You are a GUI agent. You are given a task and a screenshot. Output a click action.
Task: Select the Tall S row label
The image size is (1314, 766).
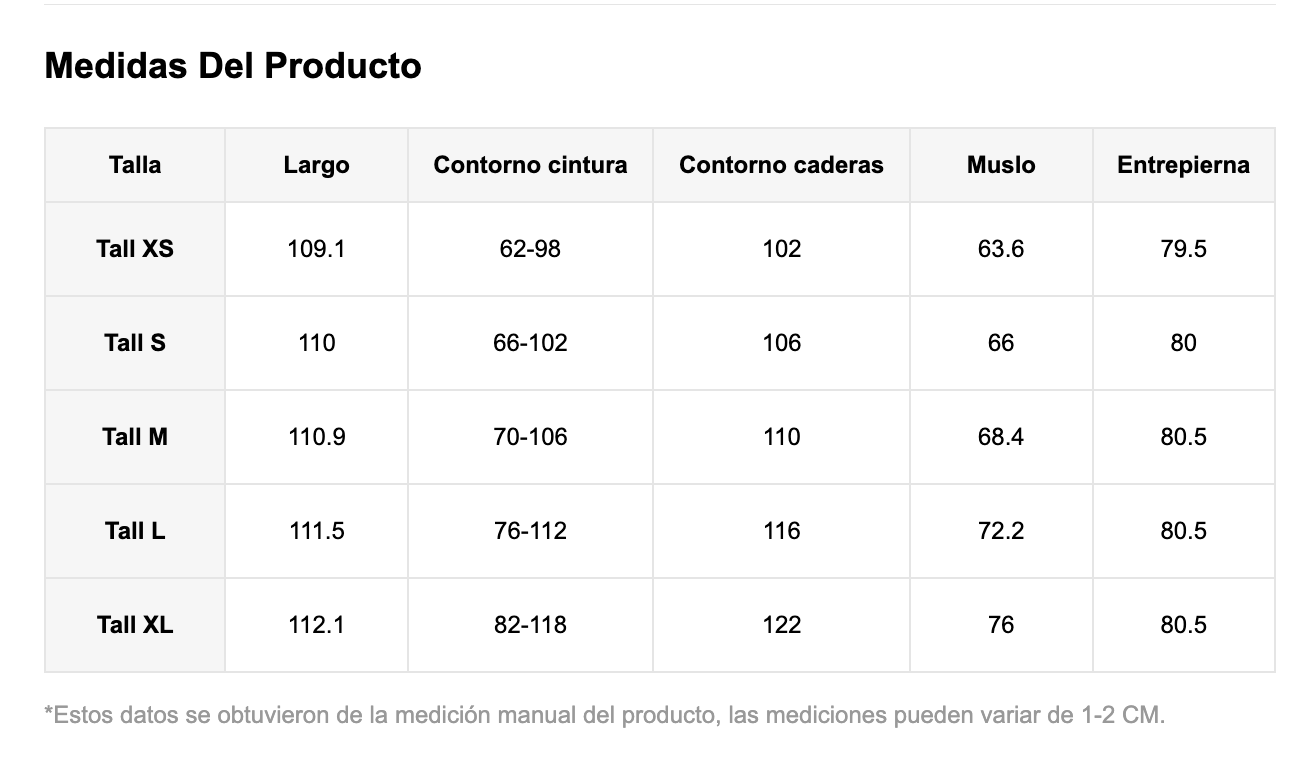click(135, 343)
